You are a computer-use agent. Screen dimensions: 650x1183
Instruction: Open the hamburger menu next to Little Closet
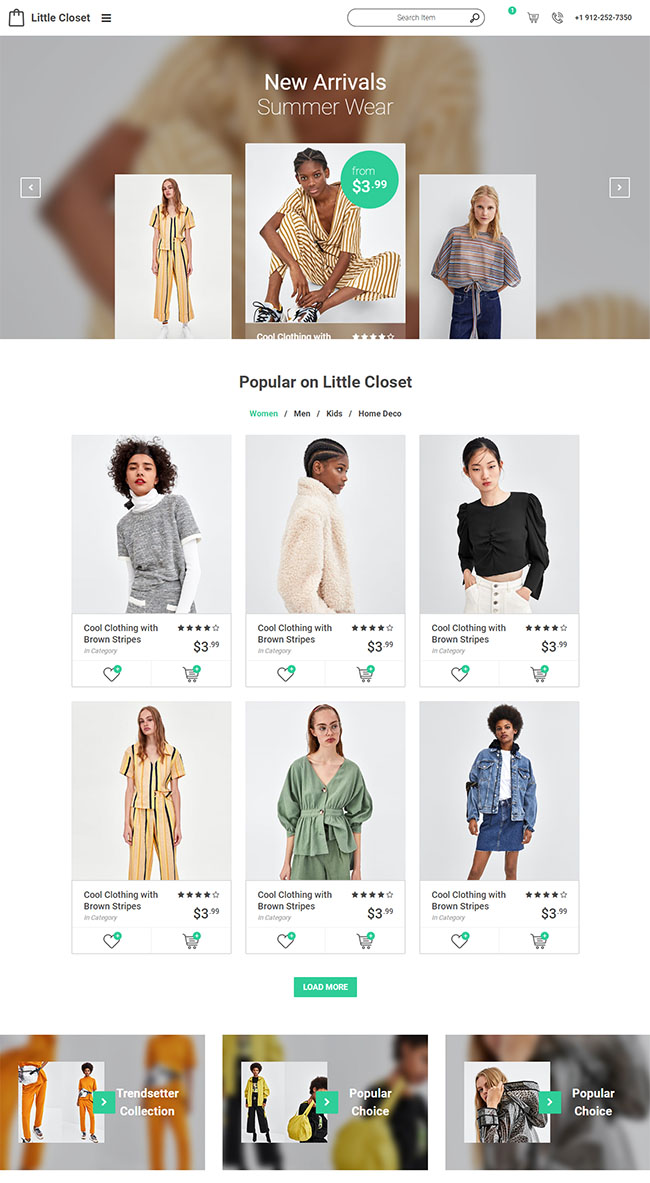click(106, 18)
